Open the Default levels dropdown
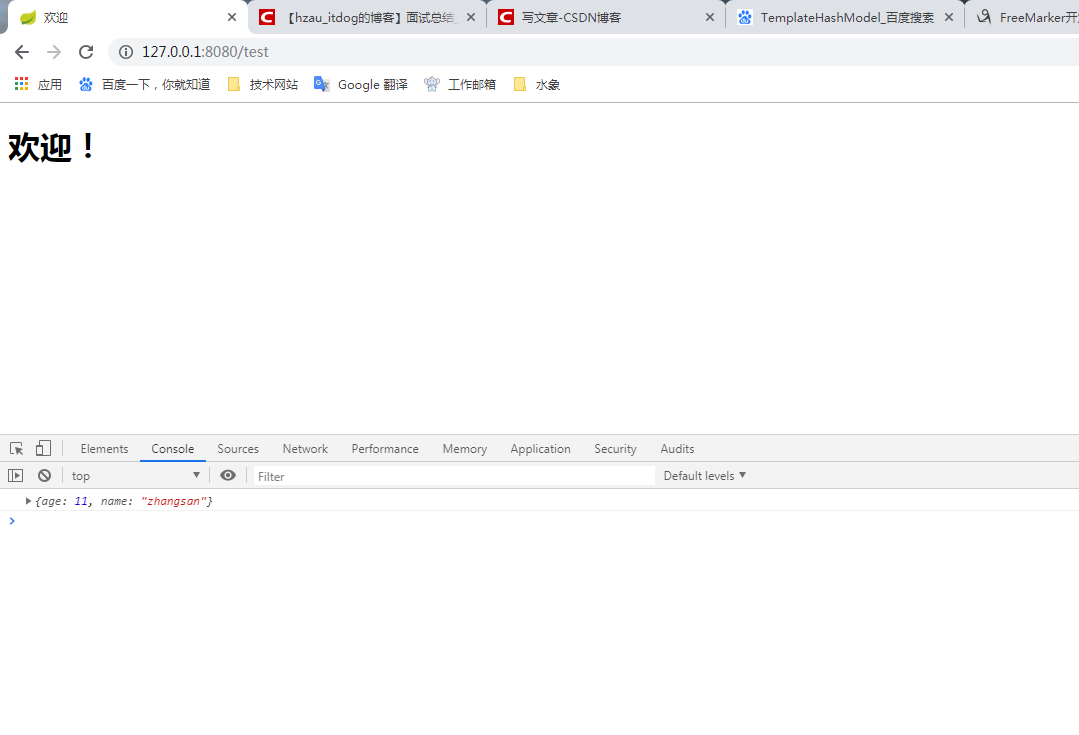Screen dimensions: 1079x735 (704, 475)
